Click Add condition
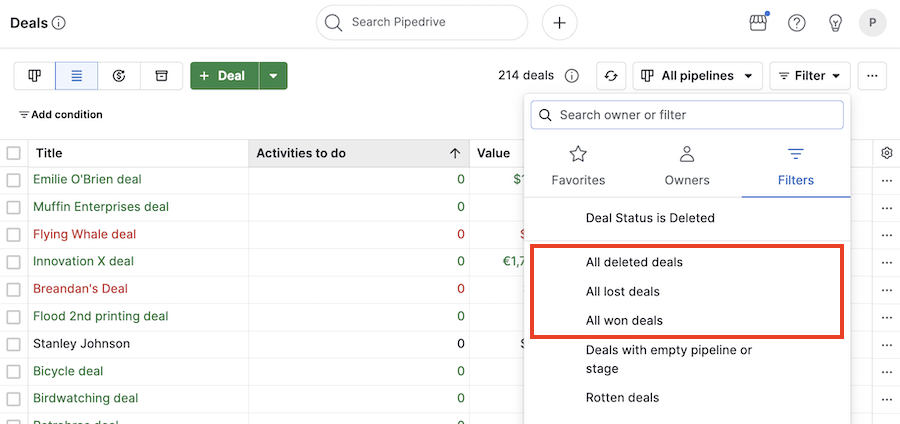The height and width of the screenshot is (424, 900). [x=60, y=115]
